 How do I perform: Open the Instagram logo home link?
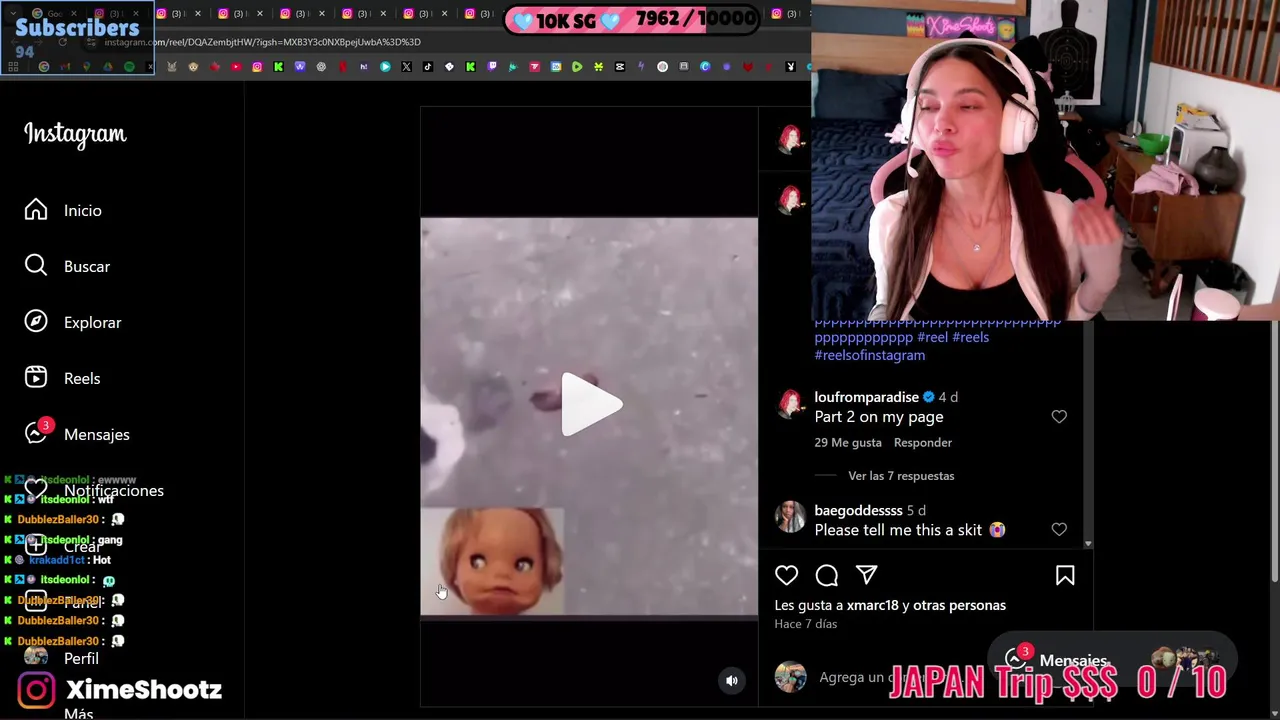pos(75,134)
